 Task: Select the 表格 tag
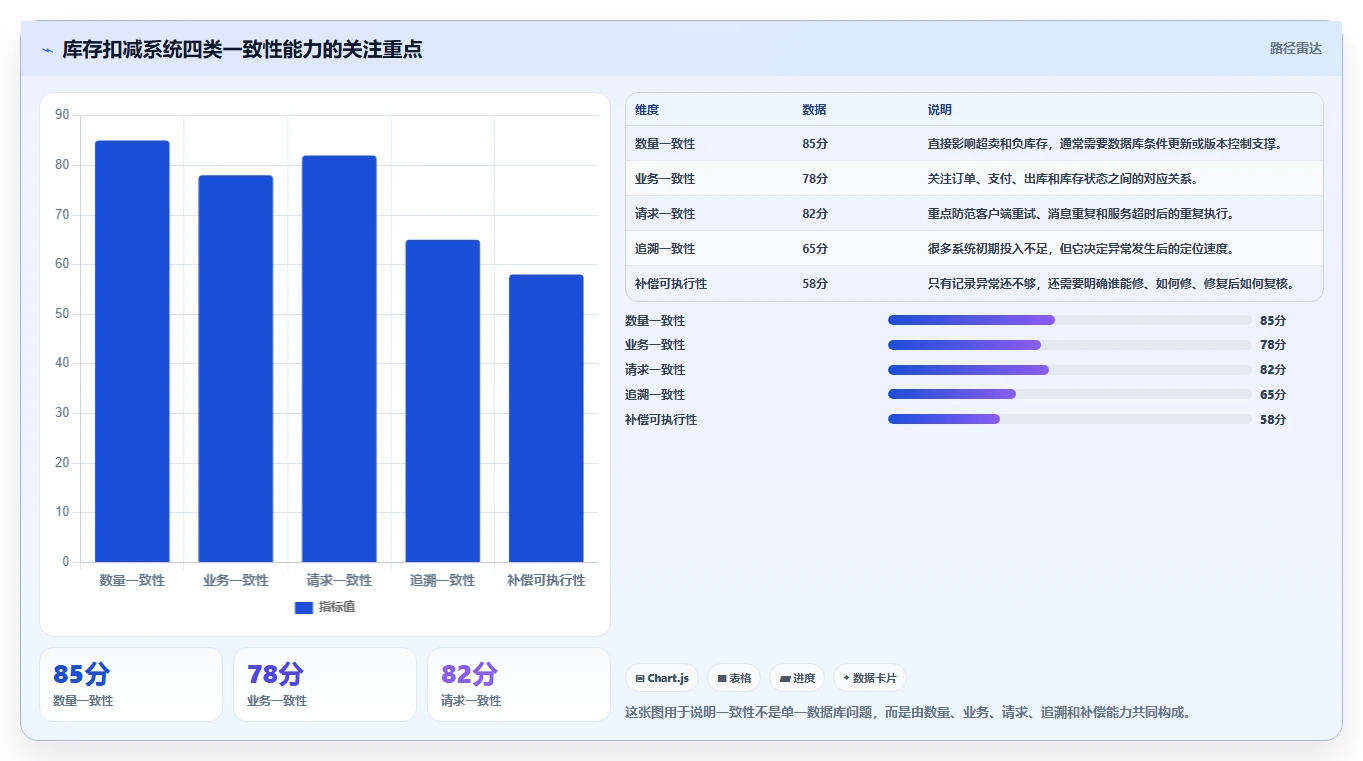(x=734, y=678)
